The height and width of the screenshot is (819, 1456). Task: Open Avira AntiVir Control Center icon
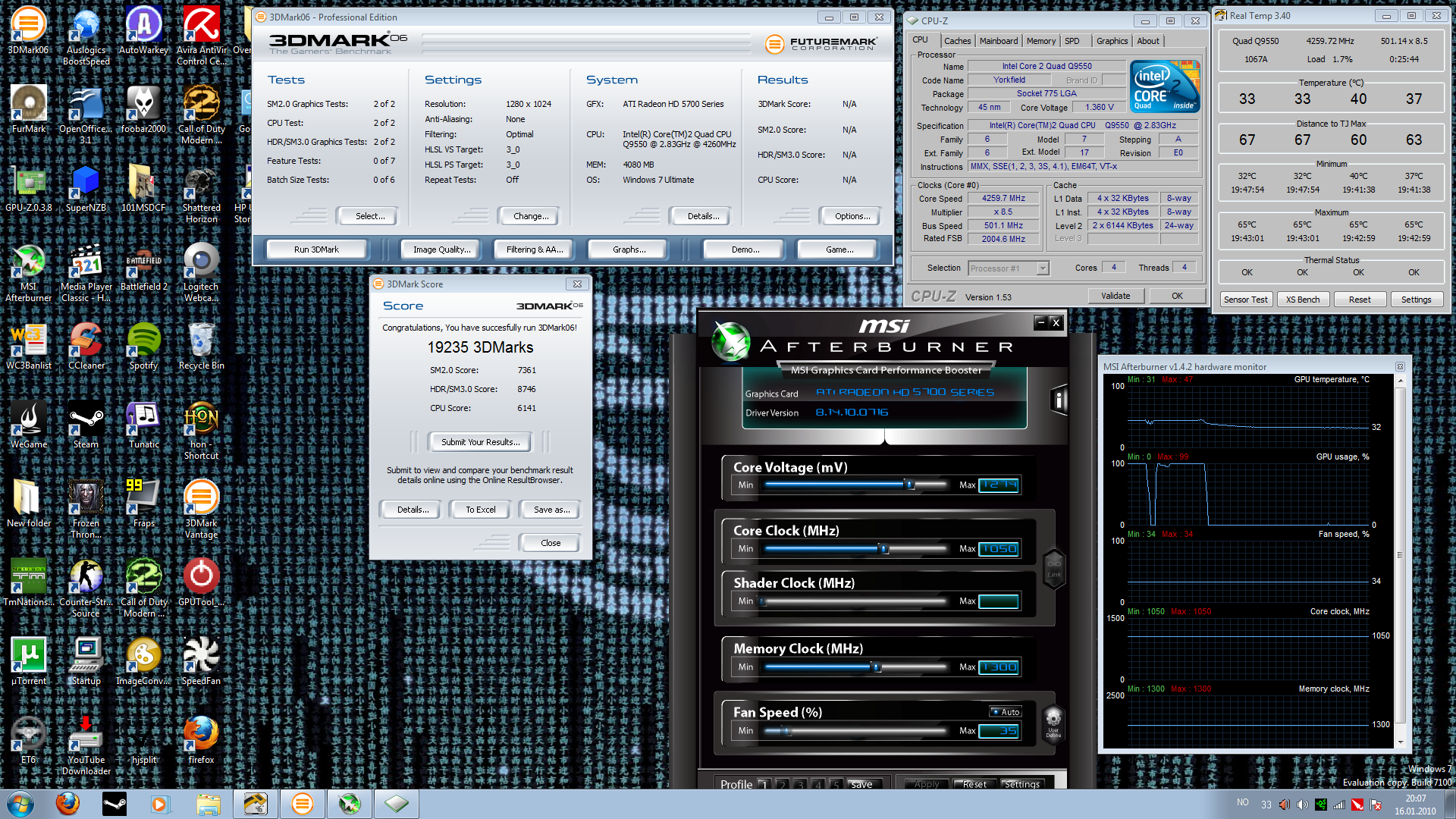click(x=201, y=36)
